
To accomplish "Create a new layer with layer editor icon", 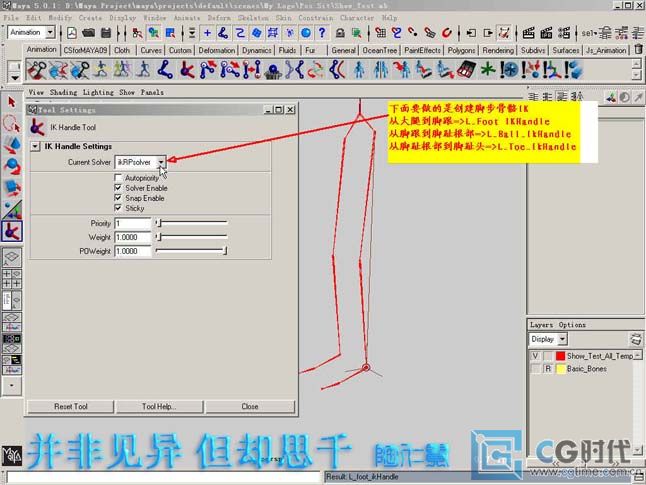I will pyautogui.click(x=636, y=340).
